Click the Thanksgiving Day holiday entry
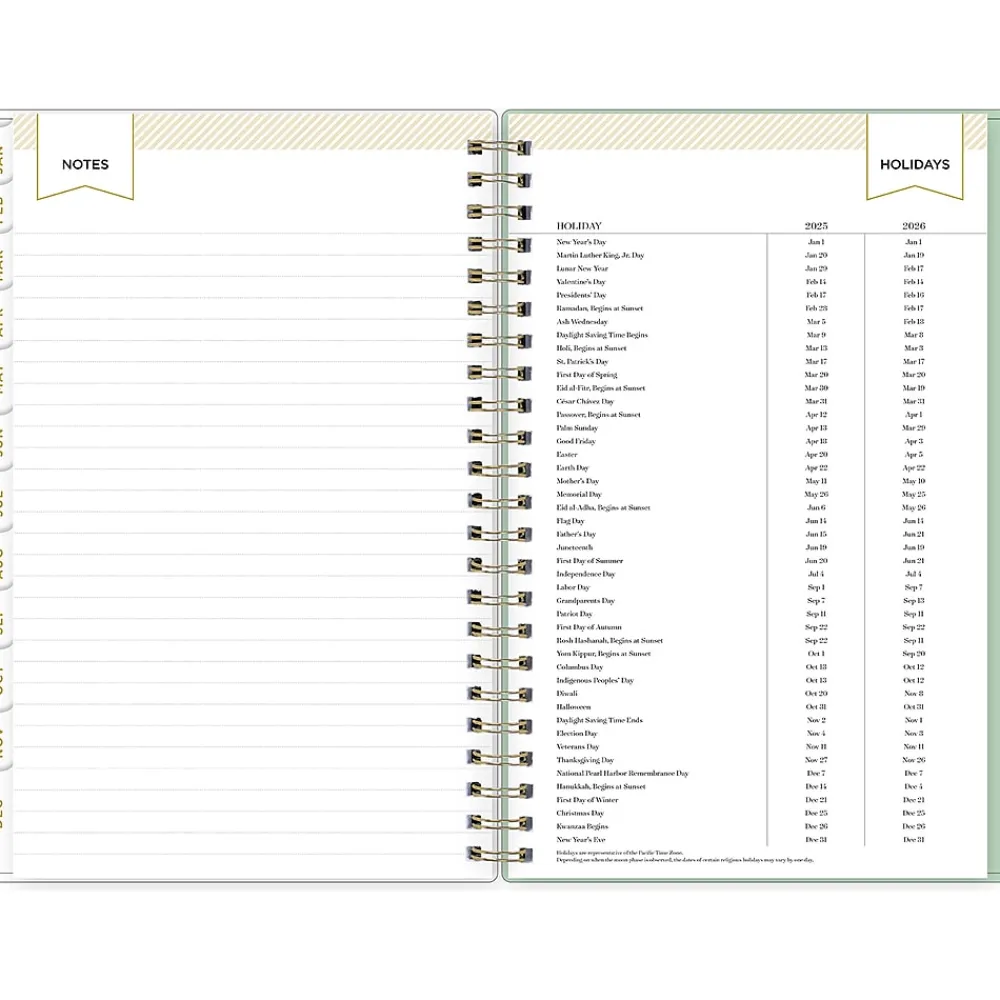 click(585, 760)
